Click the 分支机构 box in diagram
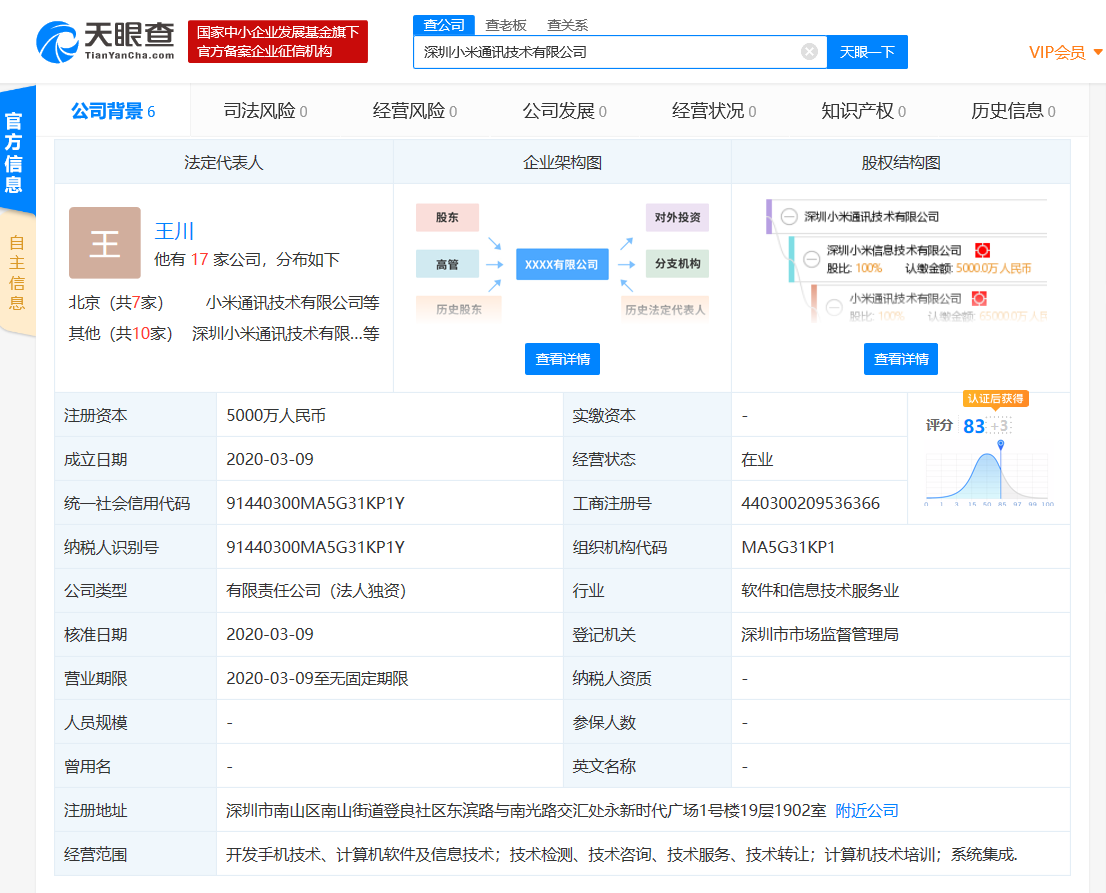This screenshot has height=893, width=1106. [677, 264]
